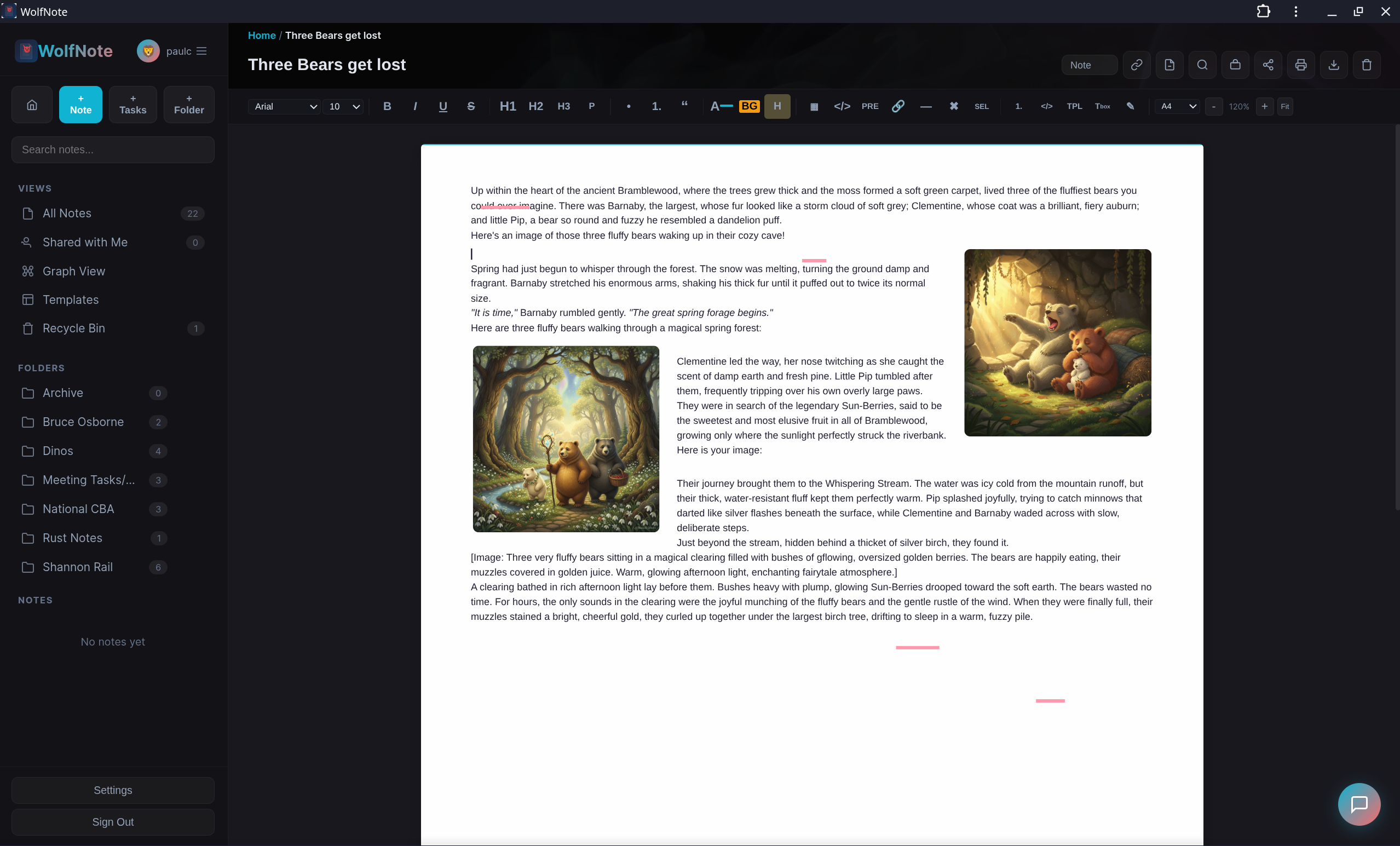This screenshot has height=846, width=1400.
Task: Apply Heading 1 style
Action: click(508, 106)
